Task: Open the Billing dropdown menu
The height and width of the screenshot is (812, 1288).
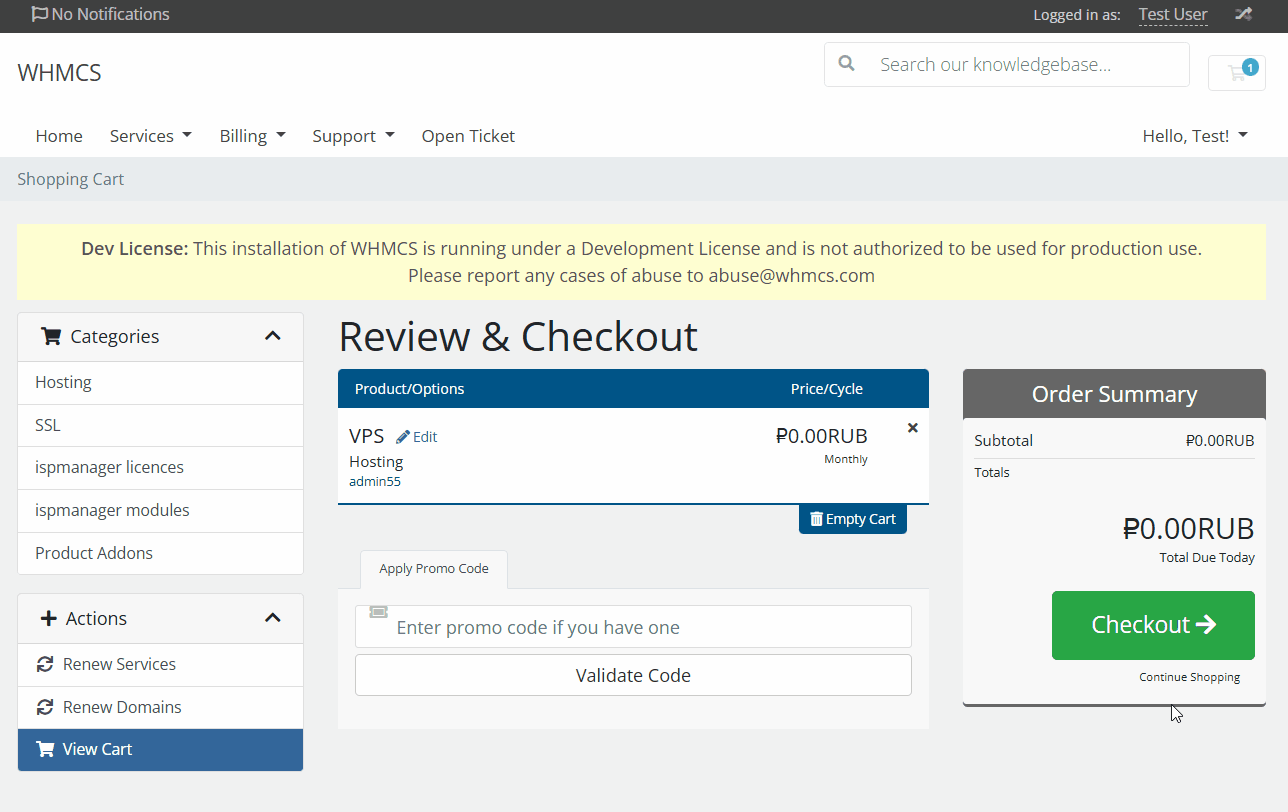Action: pyautogui.click(x=252, y=136)
